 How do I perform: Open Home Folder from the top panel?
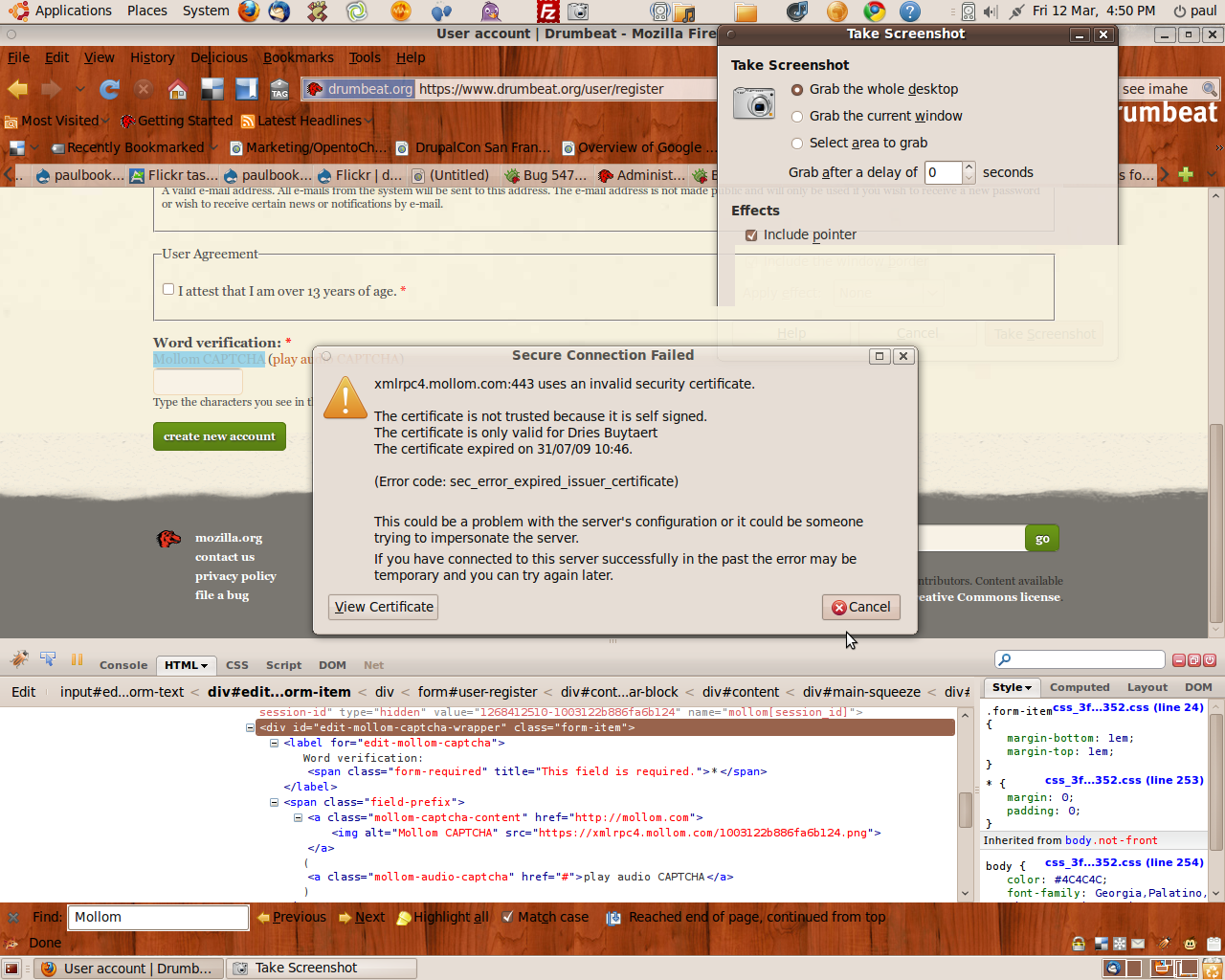point(746,11)
